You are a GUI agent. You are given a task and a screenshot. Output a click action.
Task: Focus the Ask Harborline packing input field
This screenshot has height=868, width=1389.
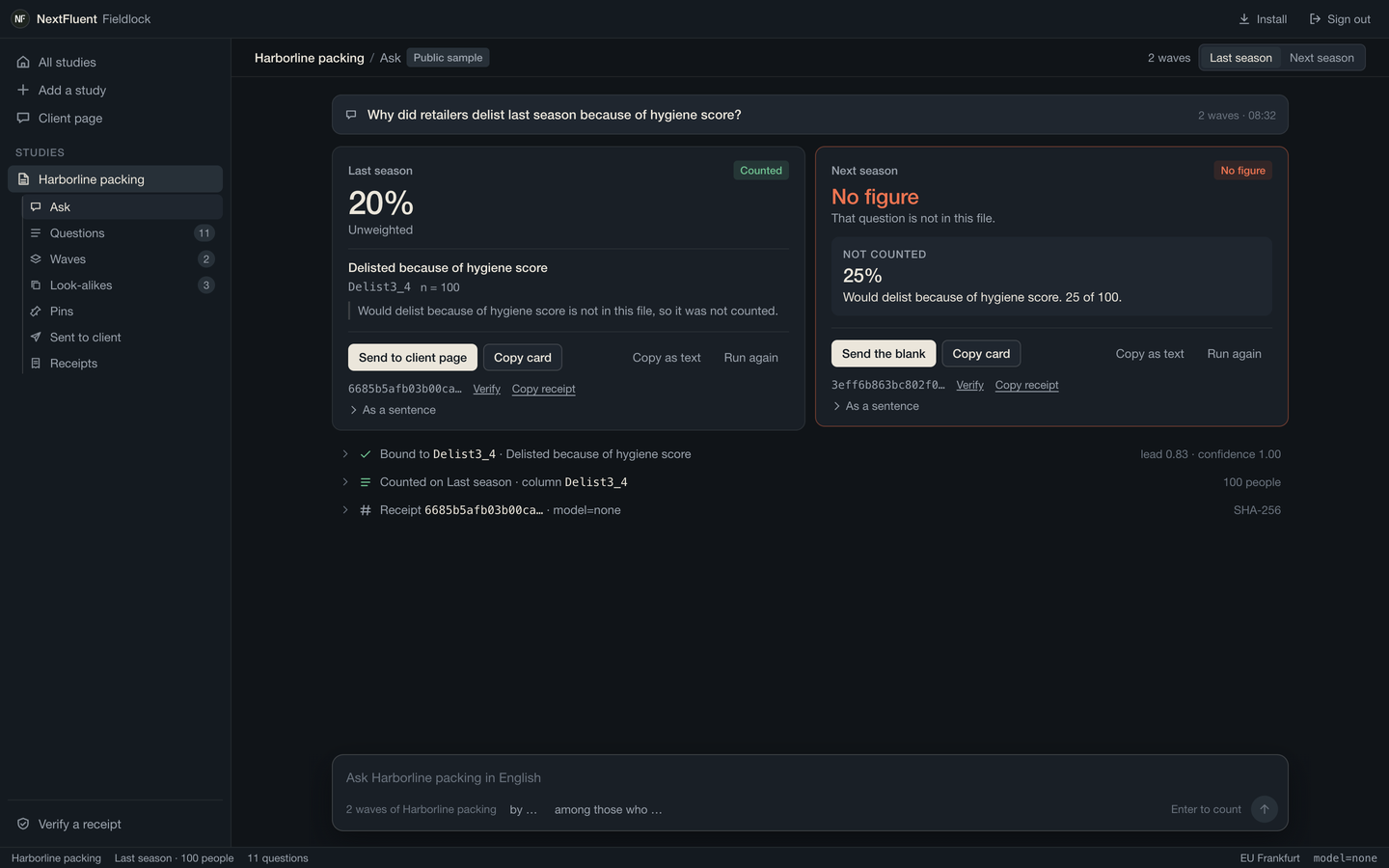[810, 778]
